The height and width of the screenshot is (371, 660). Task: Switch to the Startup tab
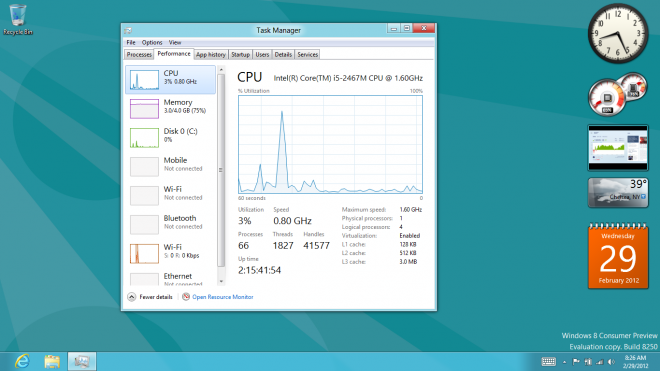[x=240, y=55]
